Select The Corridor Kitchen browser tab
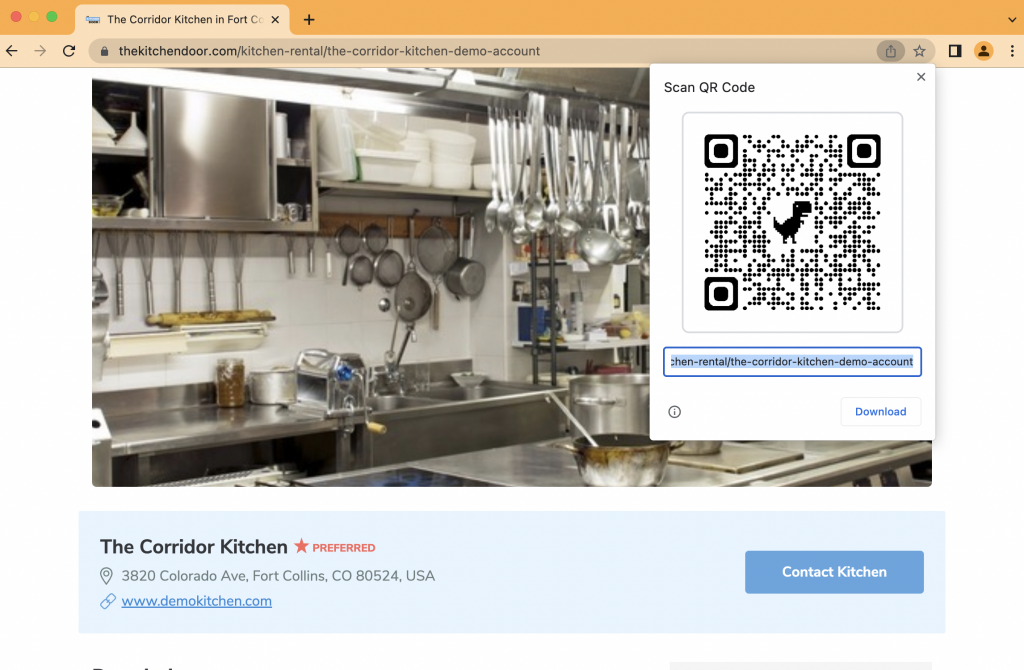1024x670 pixels. point(182,20)
